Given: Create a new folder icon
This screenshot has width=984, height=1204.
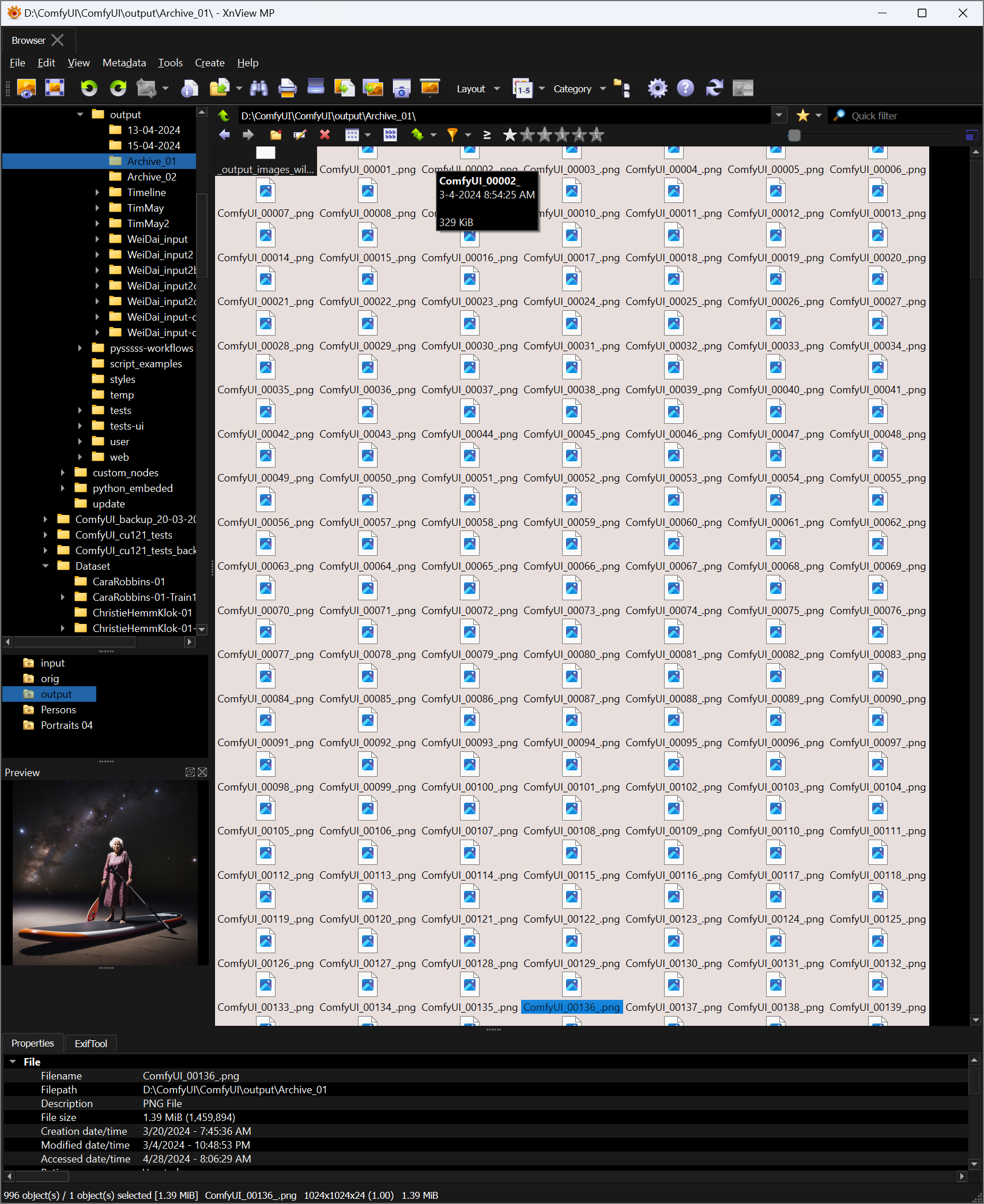Looking at the screenshot, I should (x=276, y=135).
